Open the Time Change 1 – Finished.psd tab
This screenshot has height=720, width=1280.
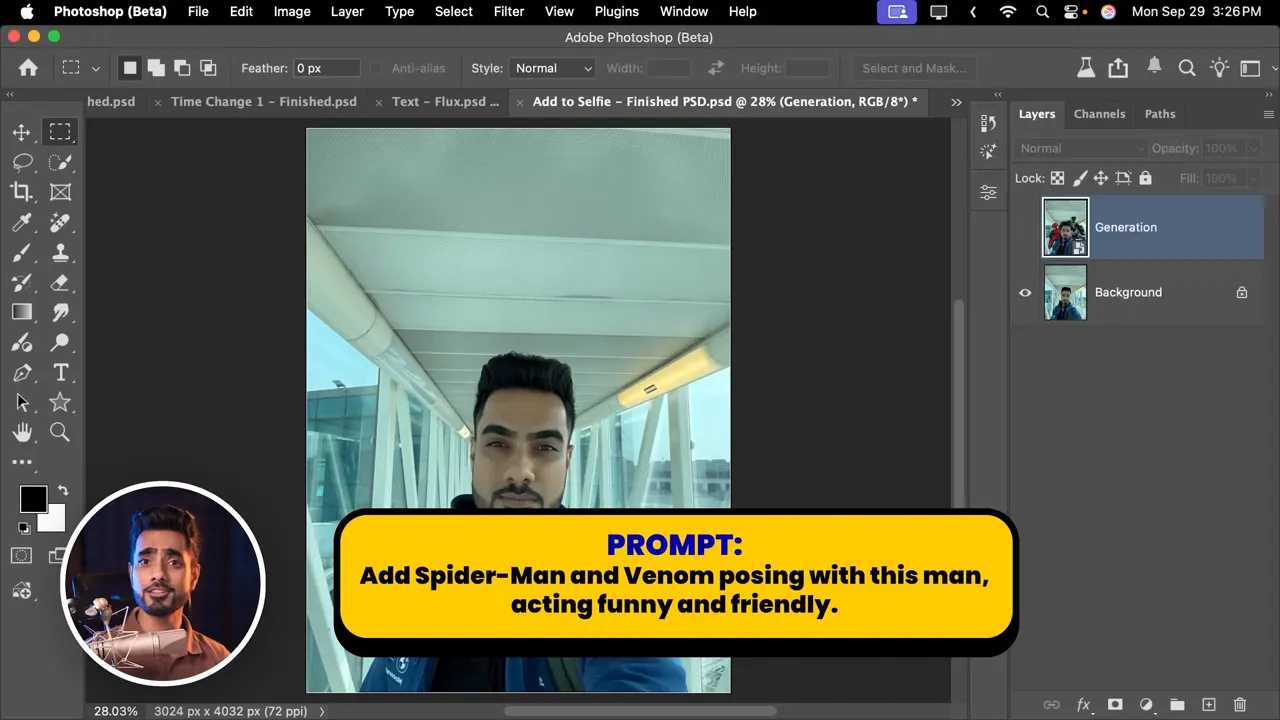coord(264,102)
